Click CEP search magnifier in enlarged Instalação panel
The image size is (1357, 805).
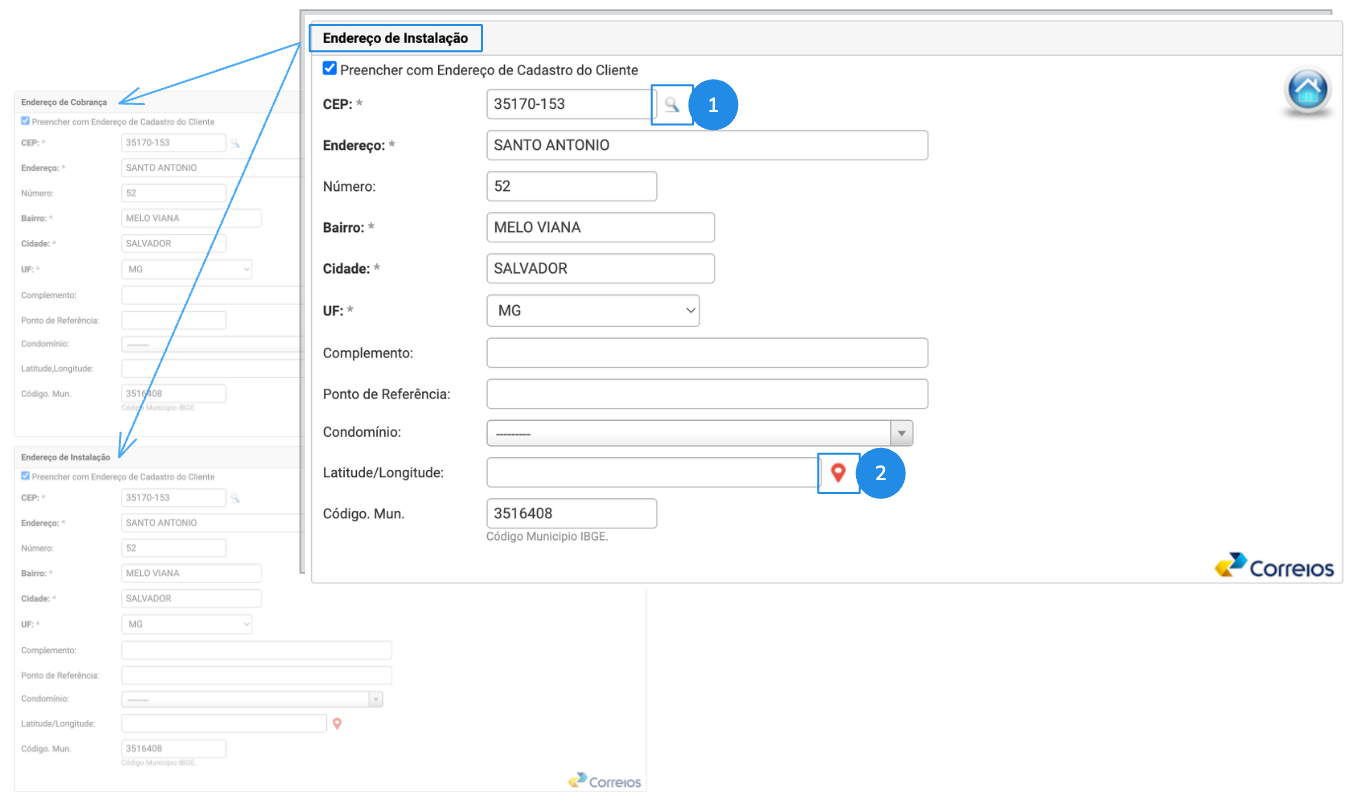tap(672, 104)
